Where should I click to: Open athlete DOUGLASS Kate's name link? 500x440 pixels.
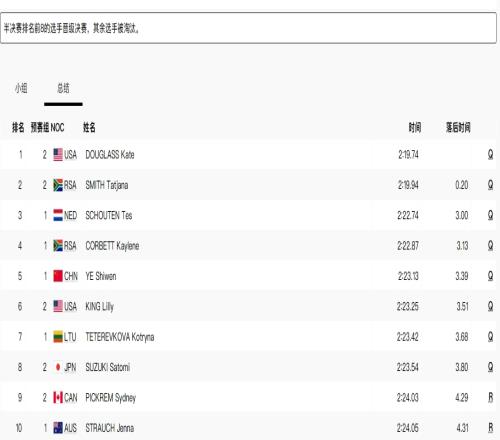[x=110, y=155]
